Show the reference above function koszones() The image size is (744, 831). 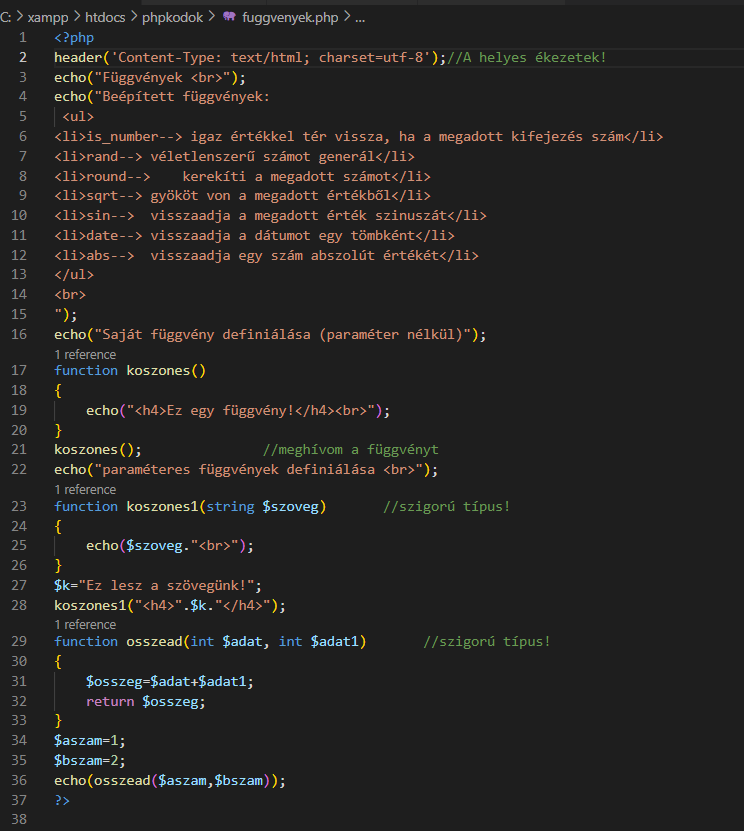(85, 354)
